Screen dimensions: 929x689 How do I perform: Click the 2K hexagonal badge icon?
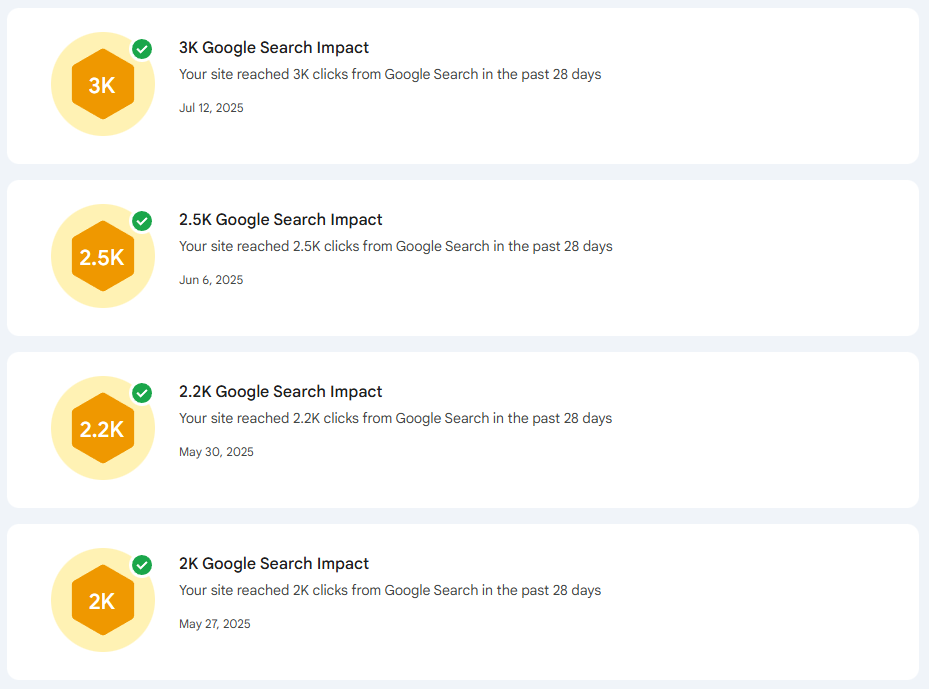point(102,599)
